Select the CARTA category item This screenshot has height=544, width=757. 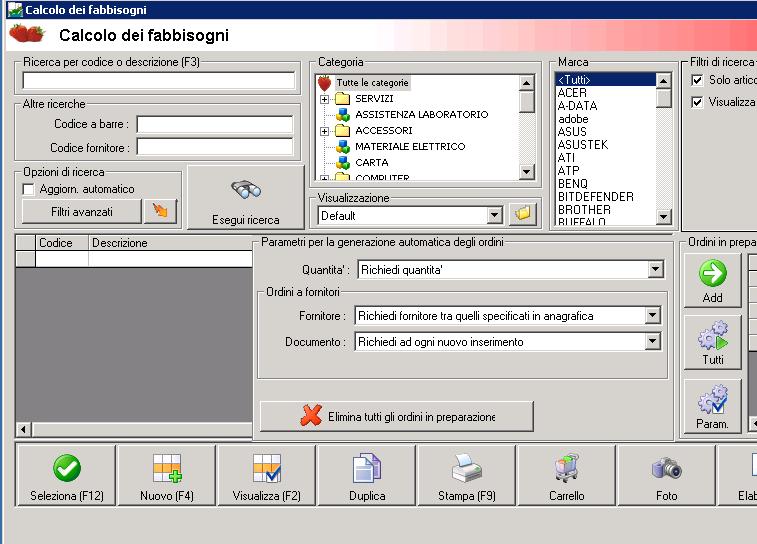pyautogui.click(x=372, y=162)
